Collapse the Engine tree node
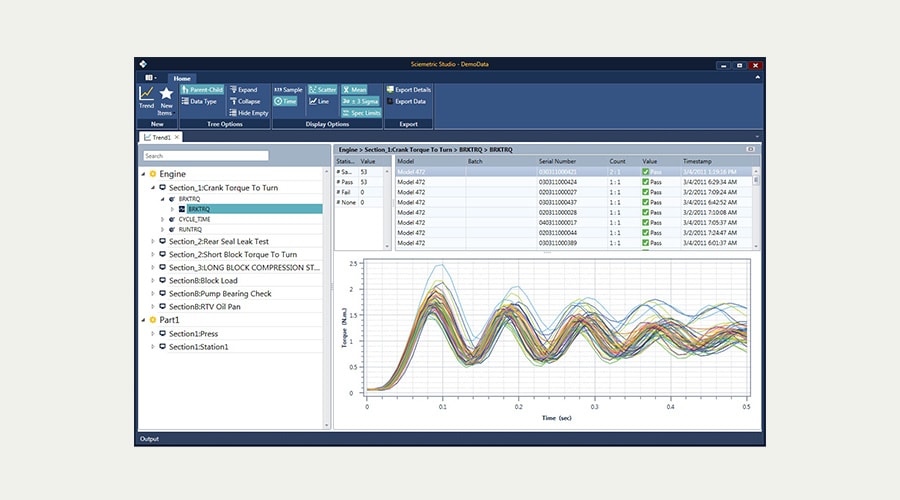 pyautogui.click(x=143, y=174)
